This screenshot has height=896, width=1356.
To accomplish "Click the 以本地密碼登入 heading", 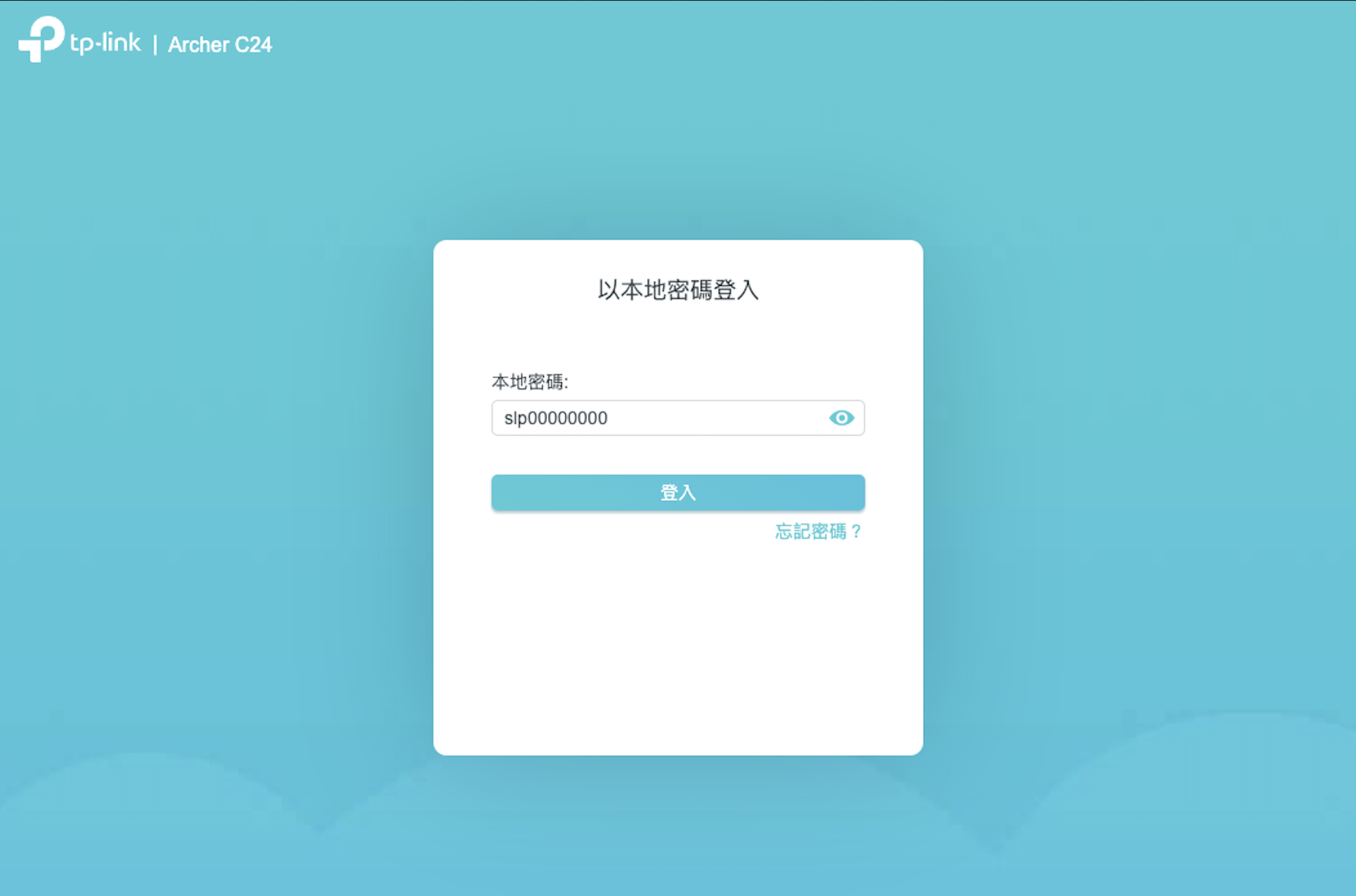I will (679, 290).
